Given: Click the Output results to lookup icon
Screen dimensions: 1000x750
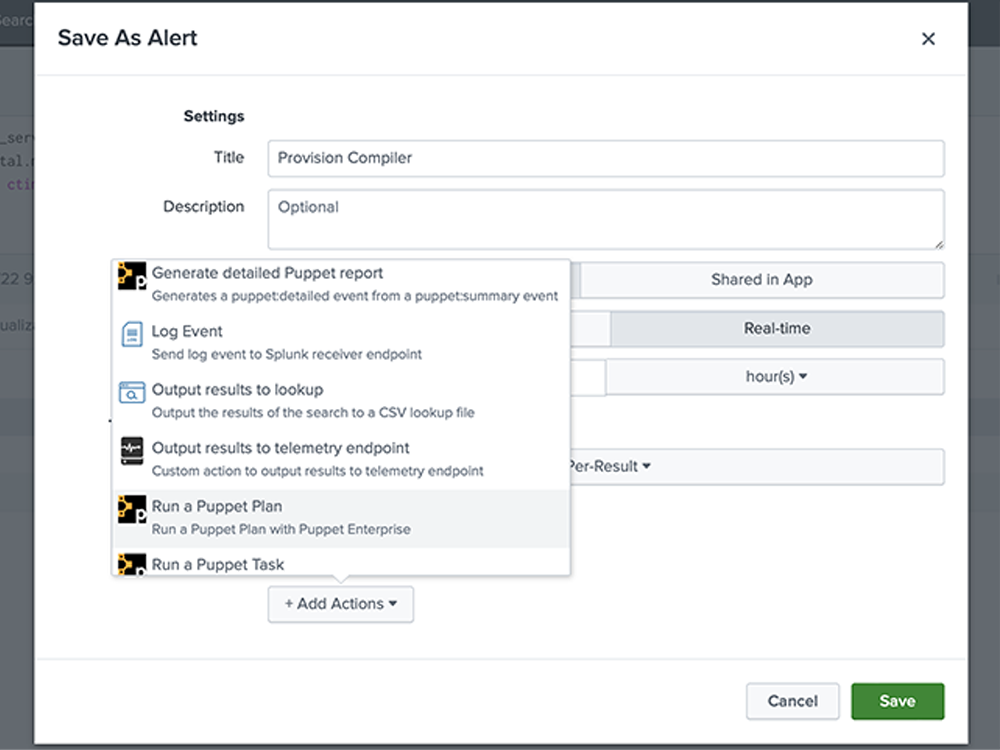Looking at the screenshot, I should tap(132, 393).
